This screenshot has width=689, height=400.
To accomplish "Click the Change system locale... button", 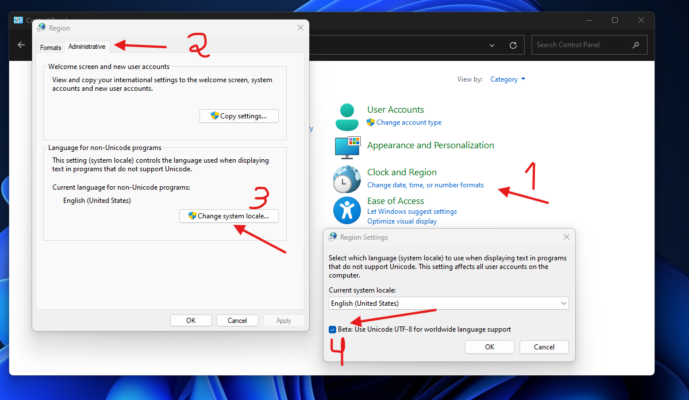I will tap(230, 215).
